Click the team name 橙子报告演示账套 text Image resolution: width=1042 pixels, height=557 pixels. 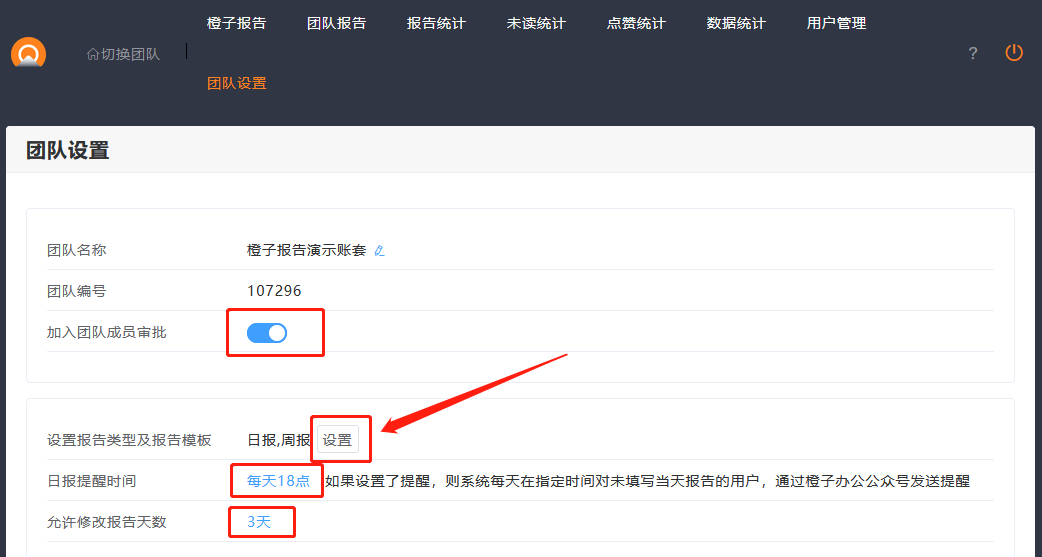306,250
